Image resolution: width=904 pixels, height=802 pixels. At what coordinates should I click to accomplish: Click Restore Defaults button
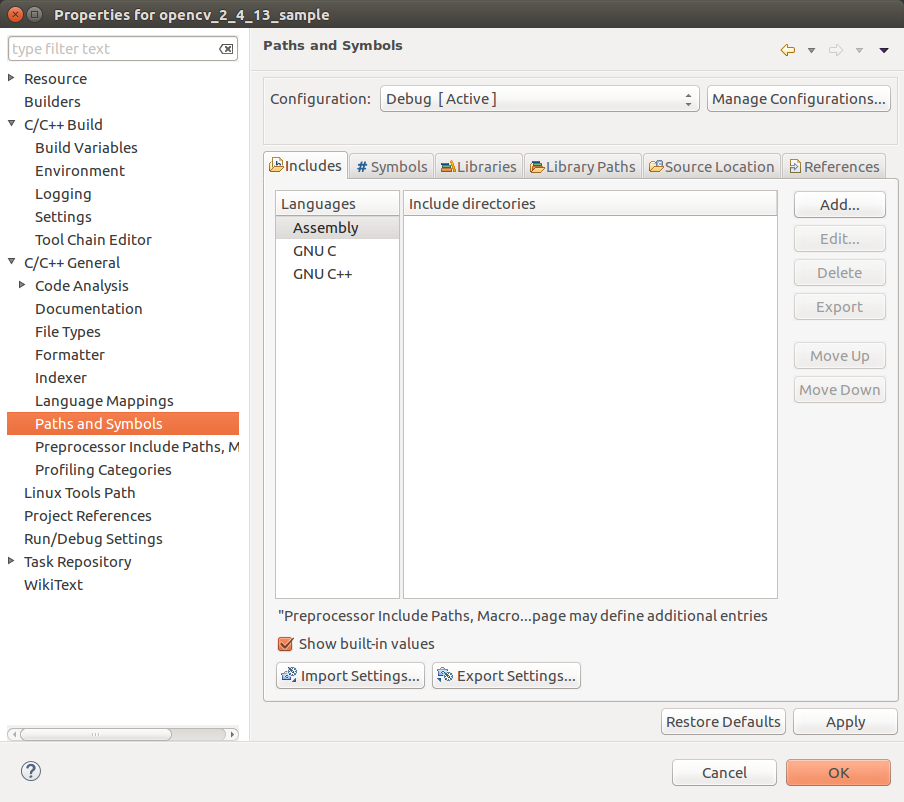(x=723, y=721)
